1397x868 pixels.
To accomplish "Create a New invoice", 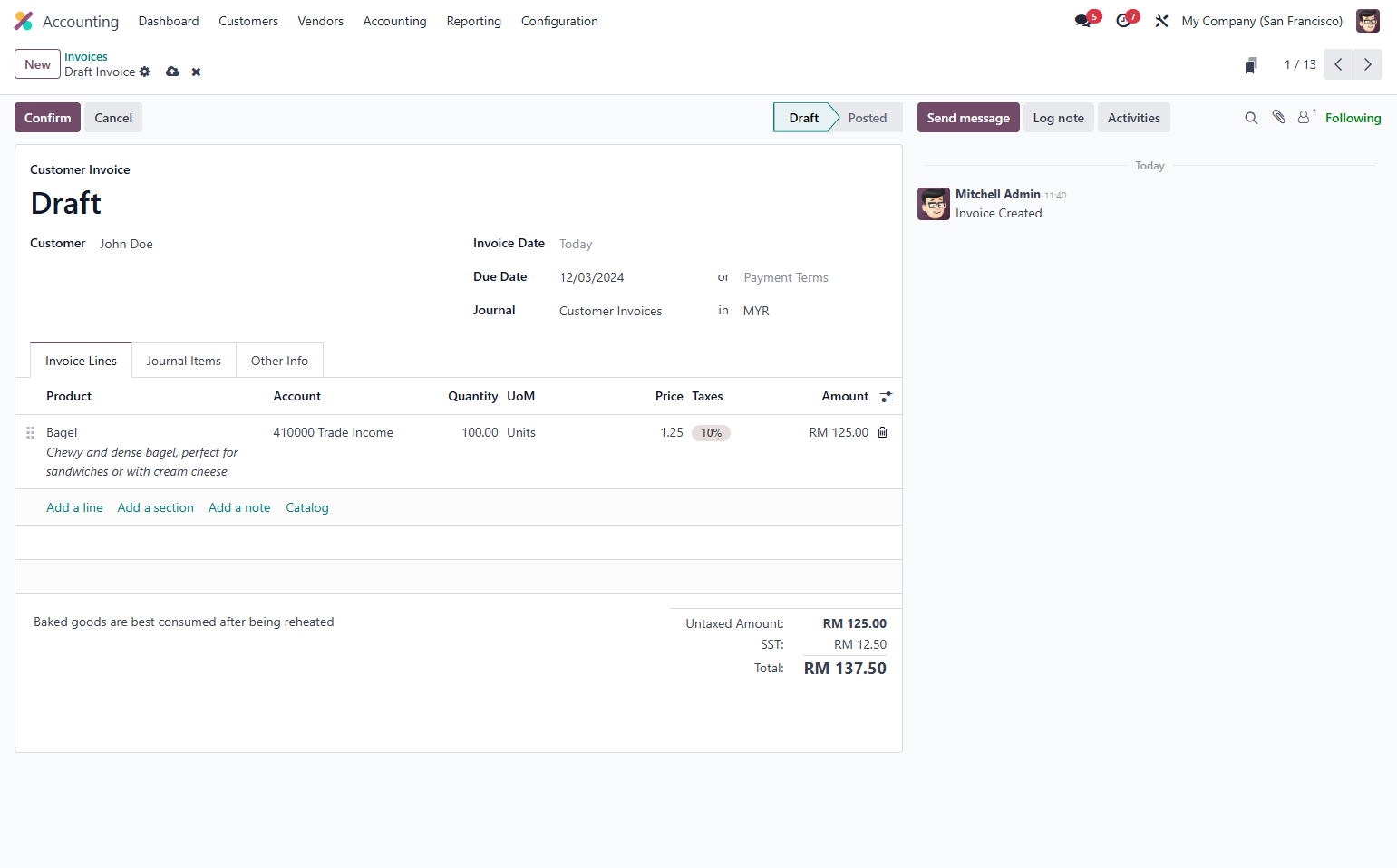I will click(x=37, y=64).
